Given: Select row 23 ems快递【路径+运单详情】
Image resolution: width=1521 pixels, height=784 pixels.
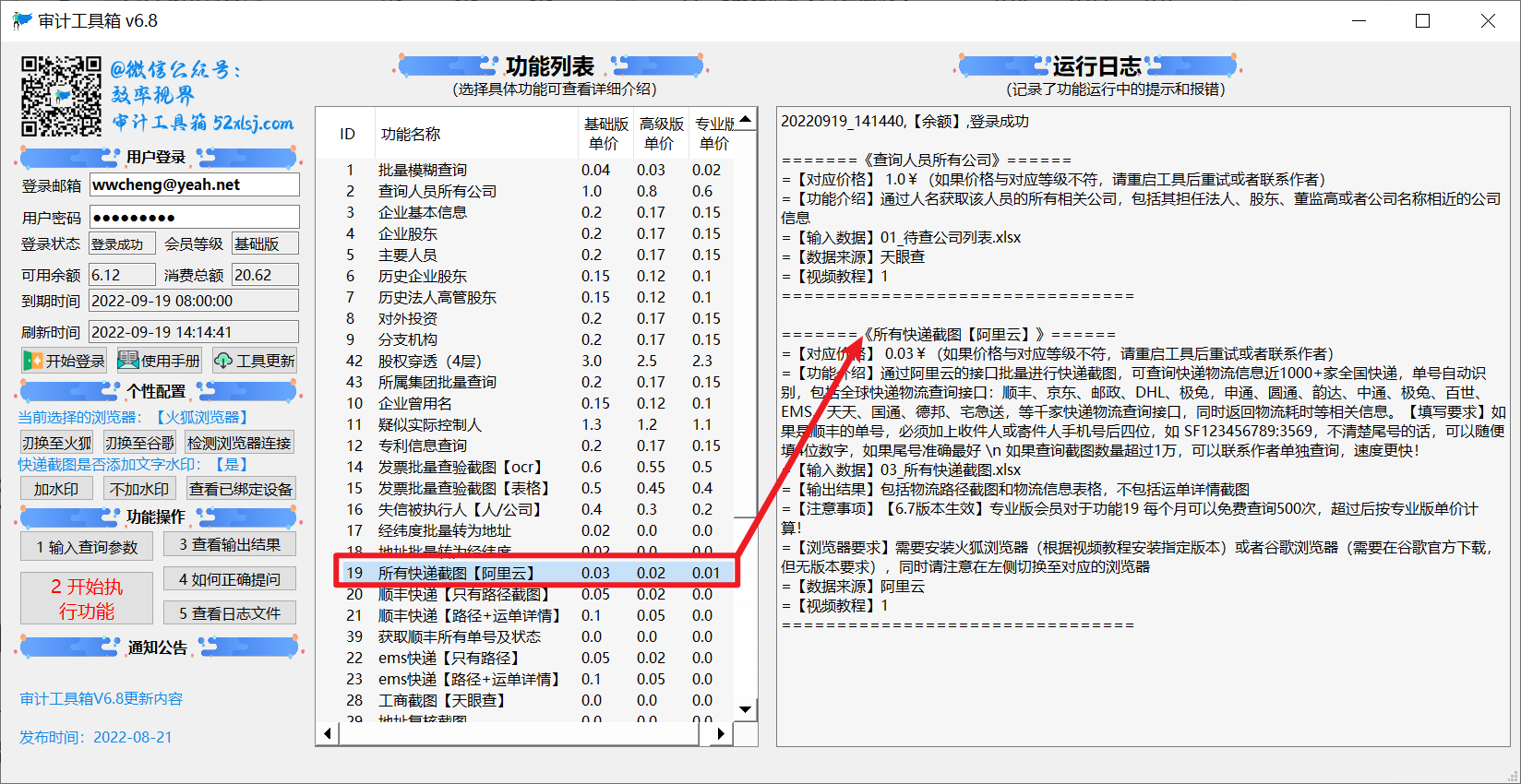Looking at the screenshot, I should pos(526,679).
